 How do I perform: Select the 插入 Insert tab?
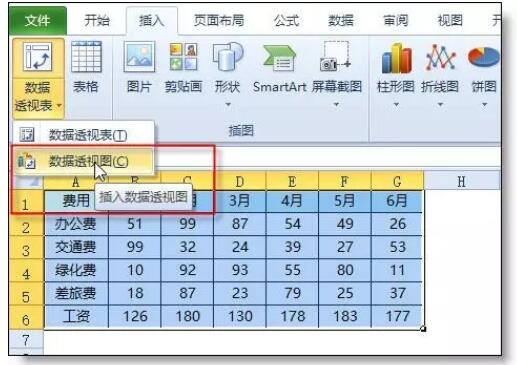(152, 21)
